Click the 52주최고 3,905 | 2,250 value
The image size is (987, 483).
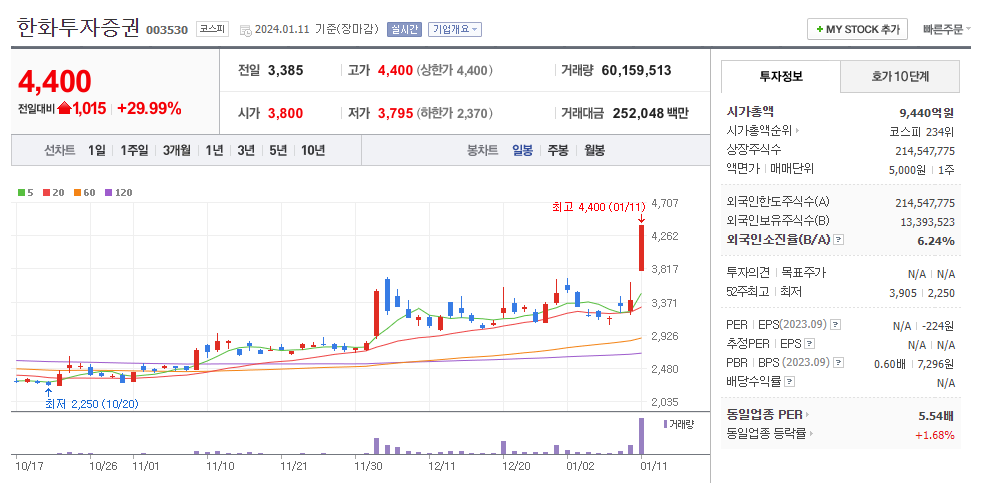922,293
